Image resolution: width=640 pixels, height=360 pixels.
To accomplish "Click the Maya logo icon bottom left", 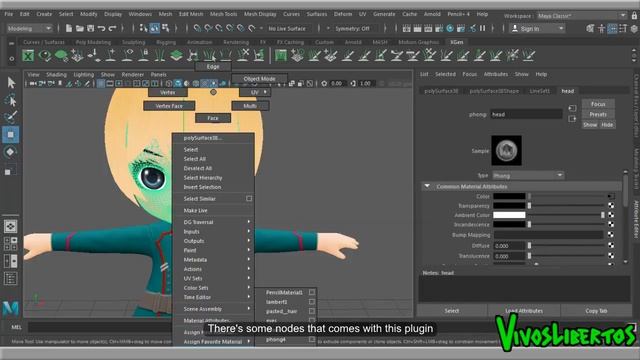I will tap(10, 307).
